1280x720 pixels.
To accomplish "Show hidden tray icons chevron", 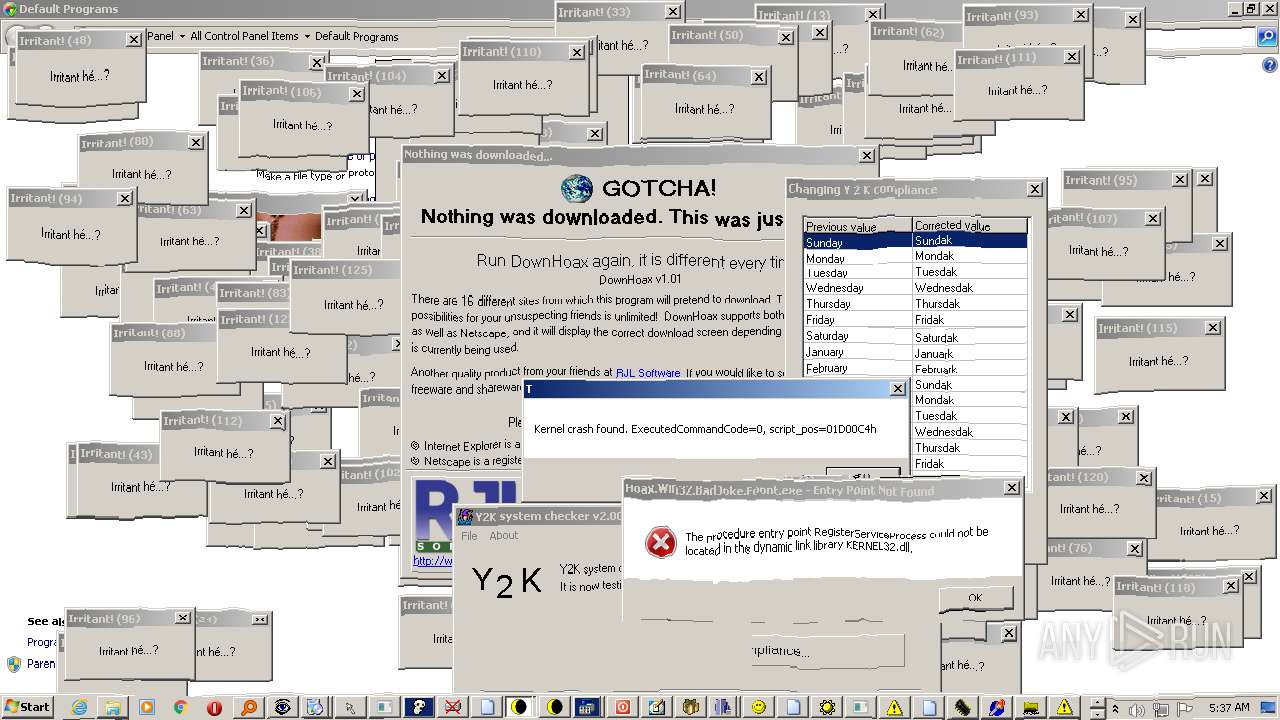I will click(1115, 709).
